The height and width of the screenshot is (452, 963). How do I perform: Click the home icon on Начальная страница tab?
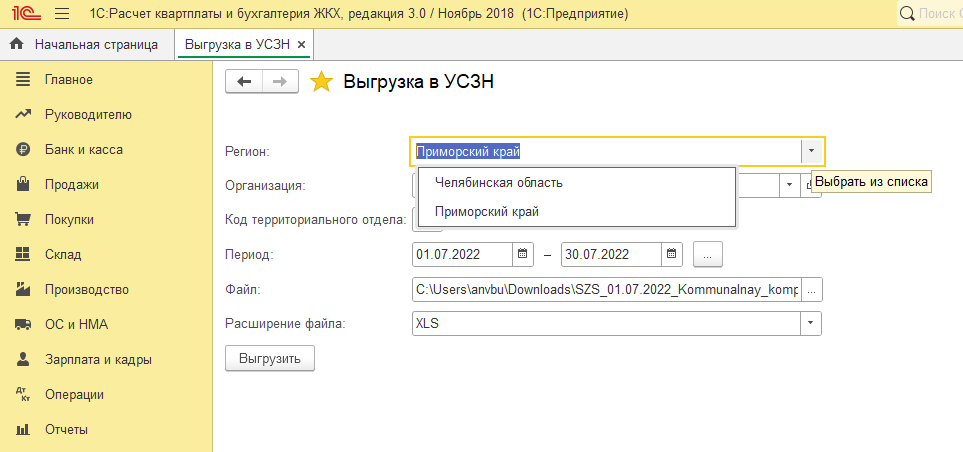(17, 44)
